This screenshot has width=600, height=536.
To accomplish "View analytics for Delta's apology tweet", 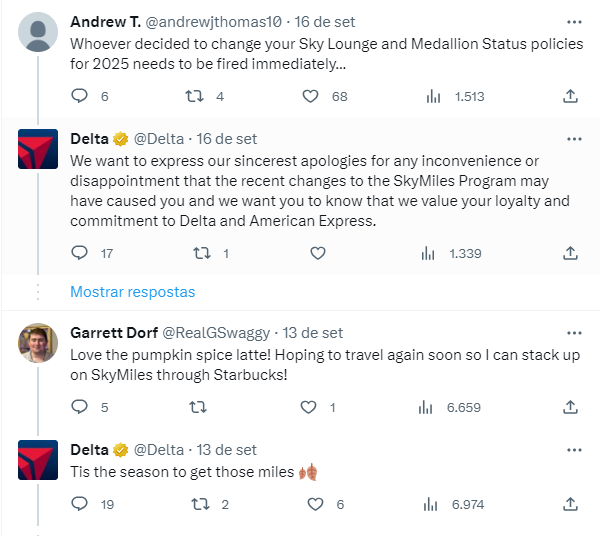I will (431, 254).
